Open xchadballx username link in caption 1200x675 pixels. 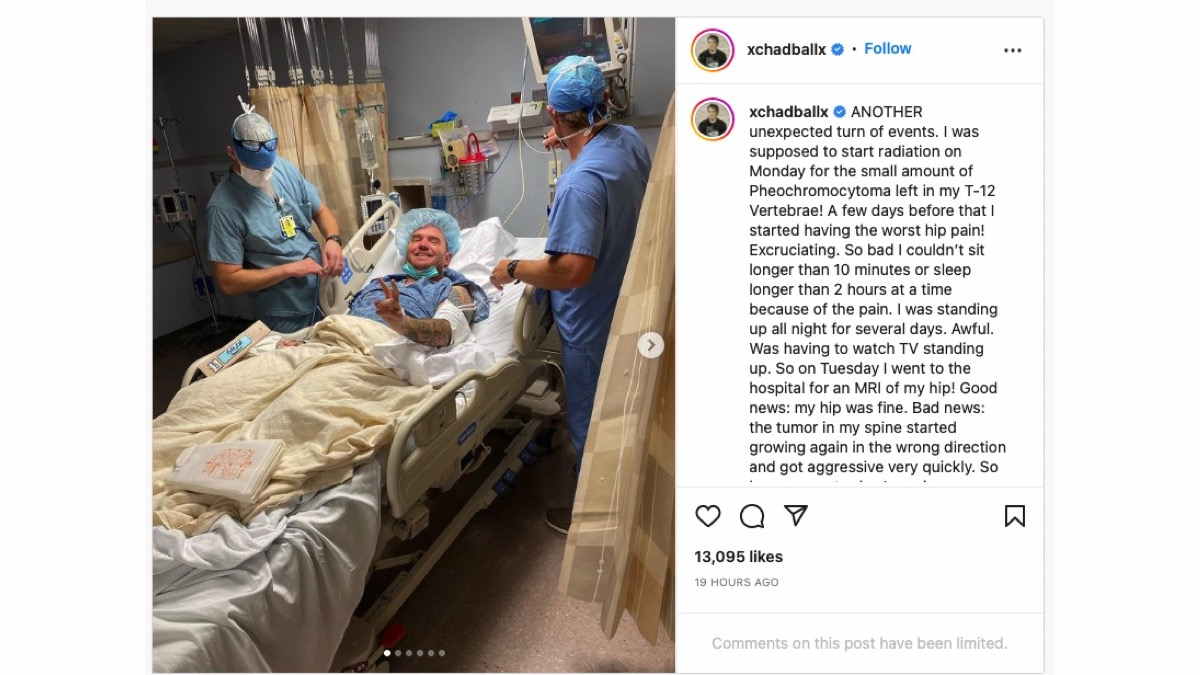coord(788,111)
